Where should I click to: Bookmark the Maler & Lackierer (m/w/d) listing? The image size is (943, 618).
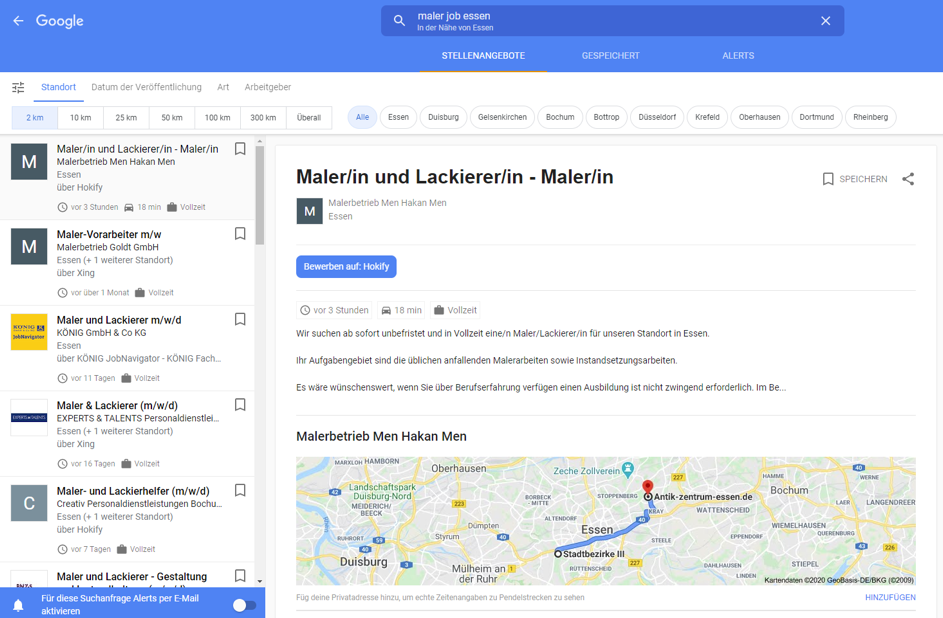(240, 405)
